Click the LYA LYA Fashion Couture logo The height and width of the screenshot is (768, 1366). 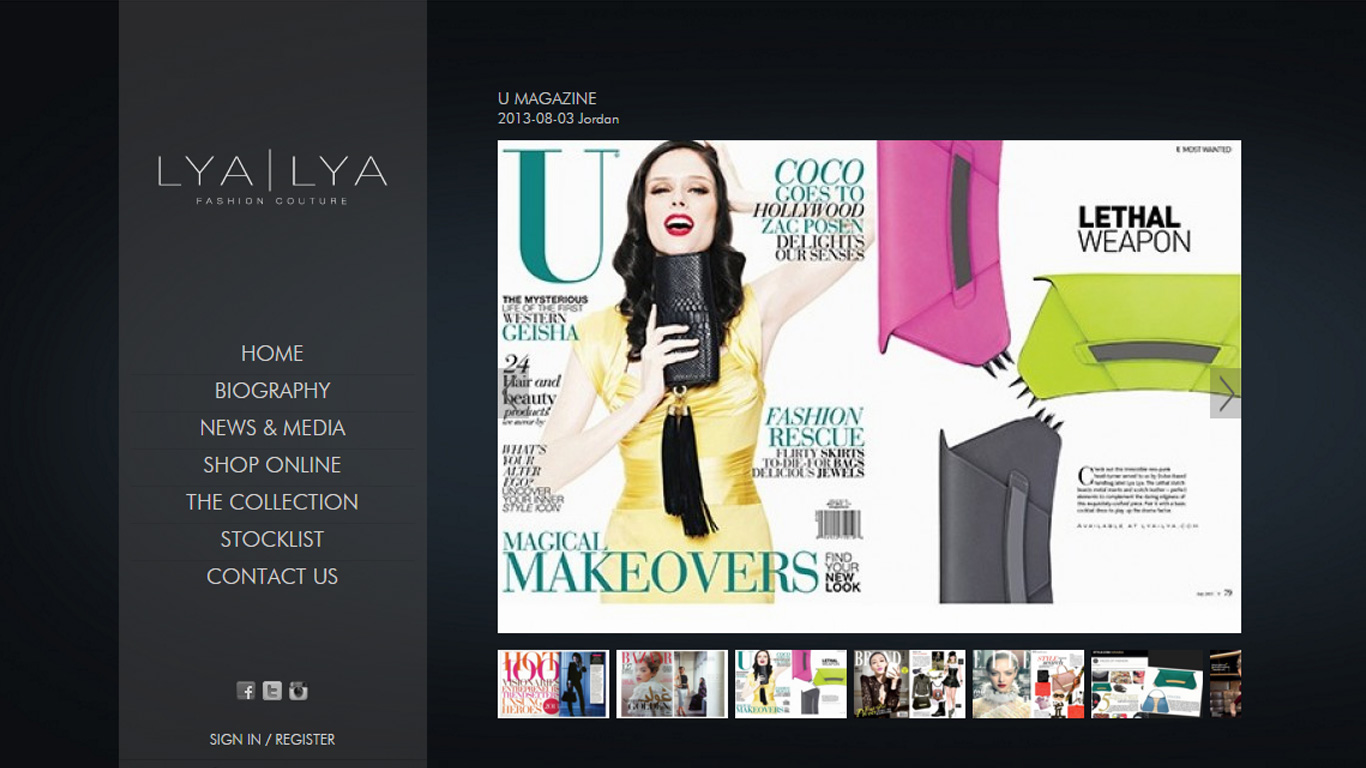coord(272,178)
